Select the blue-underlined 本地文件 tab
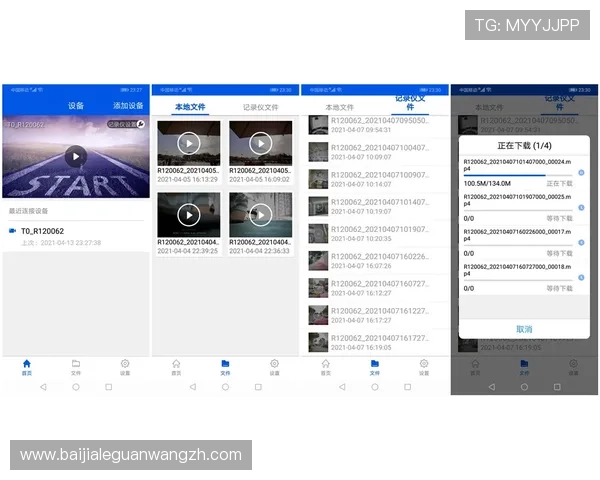 click(190, 106)
